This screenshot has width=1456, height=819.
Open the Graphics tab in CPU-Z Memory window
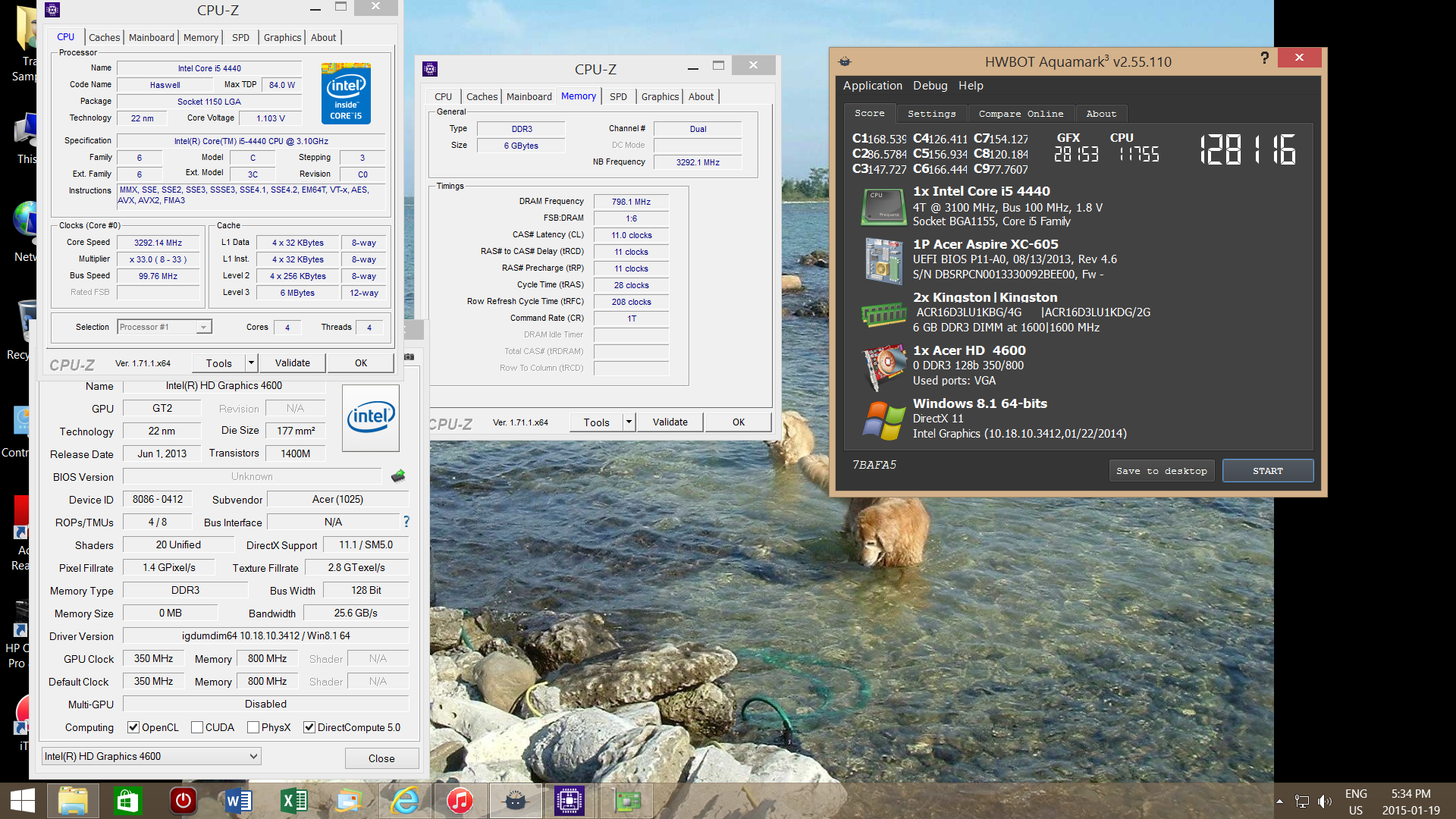coord(660,96)
